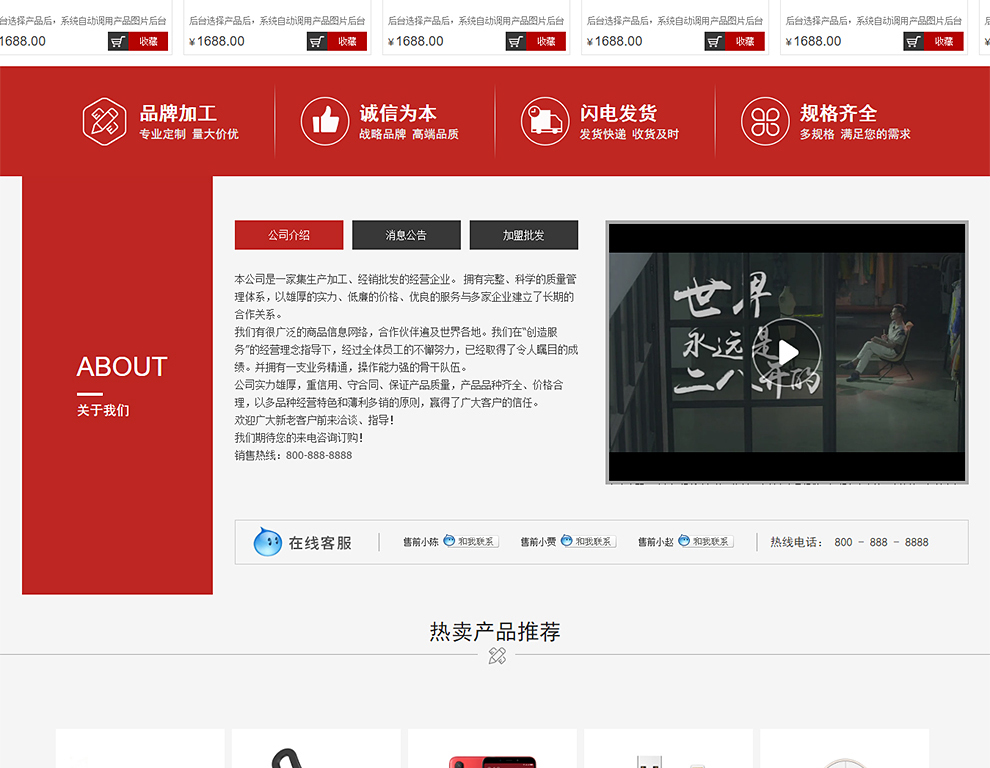
Task: Click the 诚信为本 heading text
Action: pyautogui.click(x=398, y=113)
